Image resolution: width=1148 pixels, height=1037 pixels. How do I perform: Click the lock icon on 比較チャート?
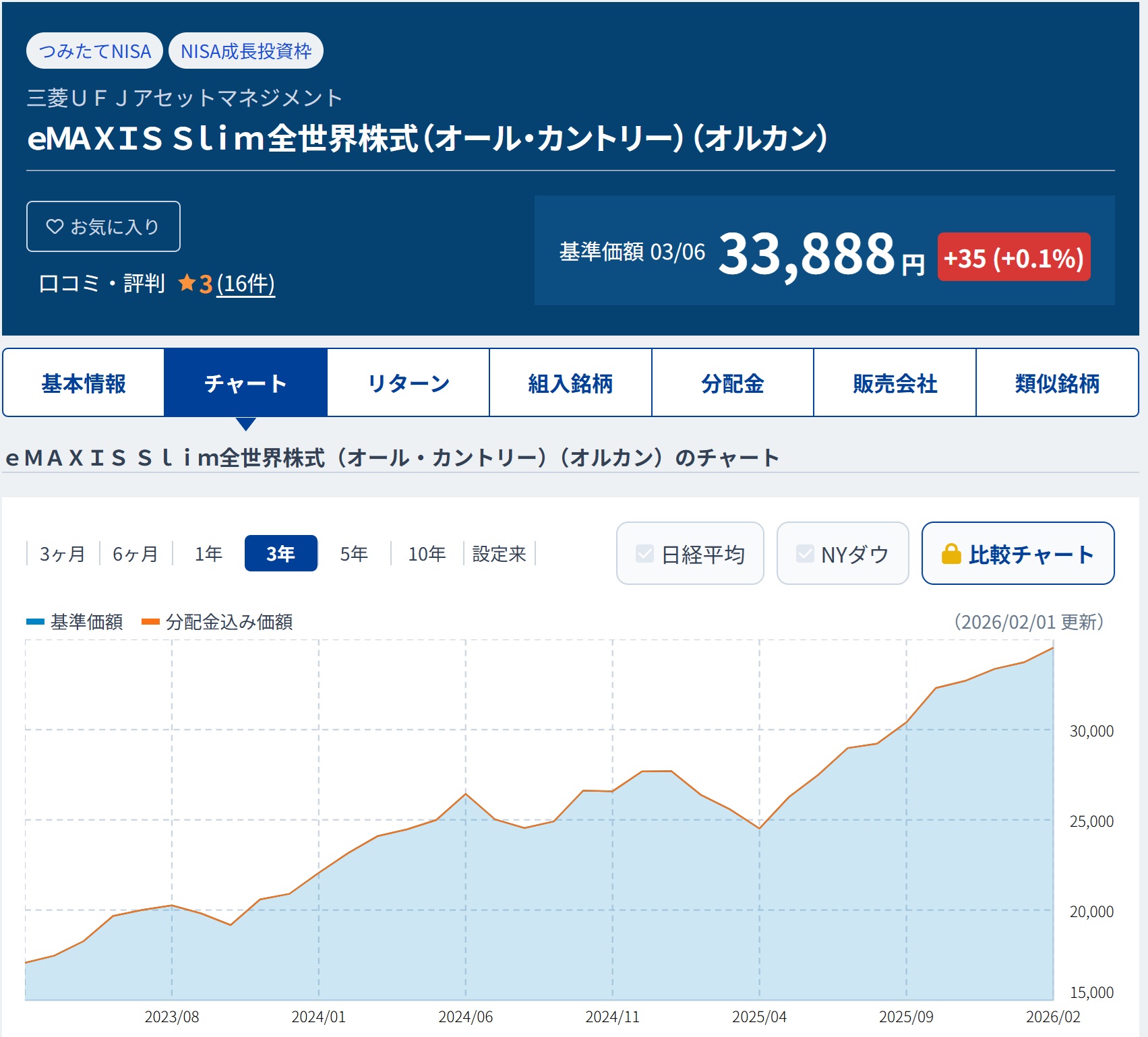tap(950, 554)
